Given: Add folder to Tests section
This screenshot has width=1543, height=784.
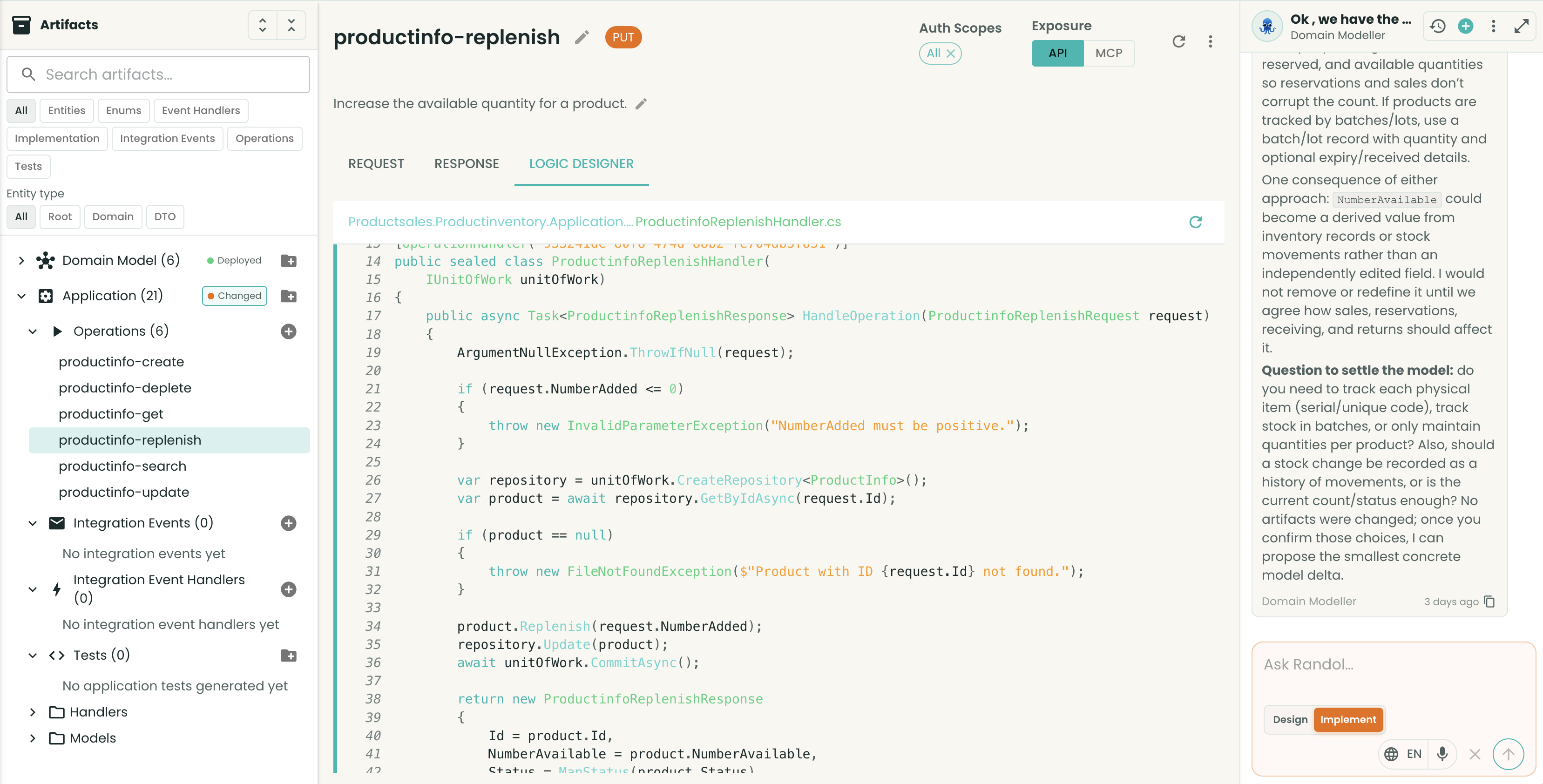Looking at the screenshot, I should 289,655.
